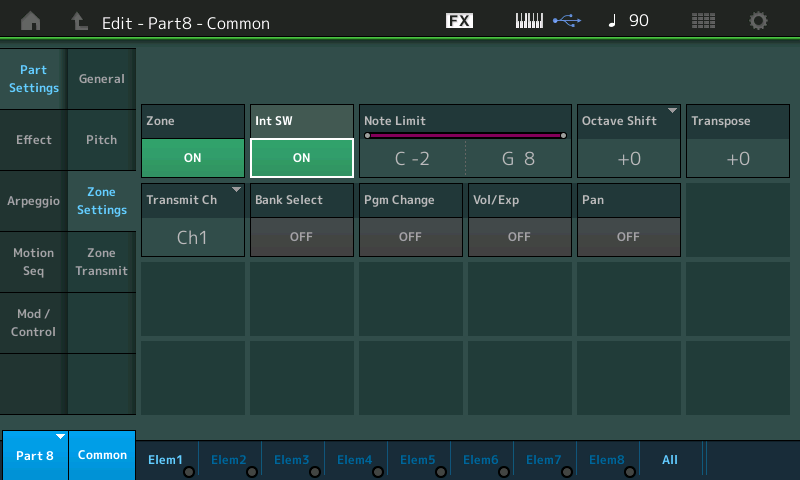Screen dimensions: 800x480
Task: Open the Utility gear settings icon
Action: pos(759,20)
